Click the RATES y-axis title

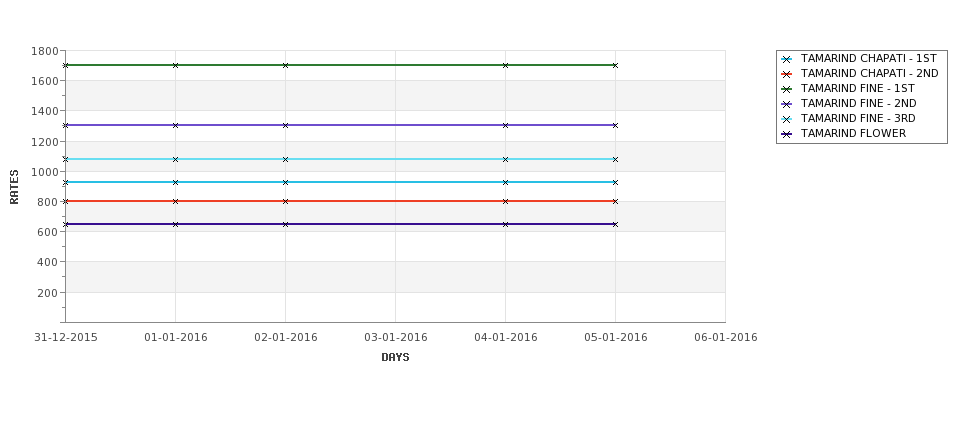point(14,187)
